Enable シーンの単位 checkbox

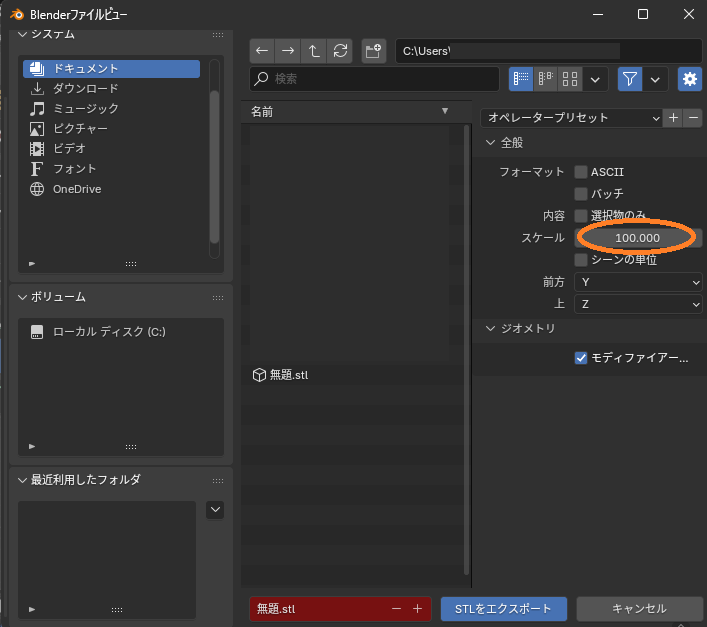click(581, 260)
